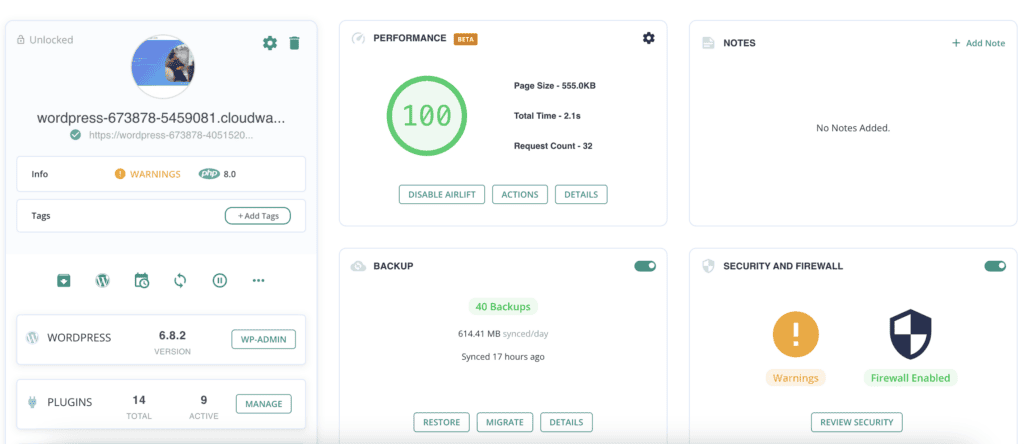Click the Backup cloud icon

(x=358, y=266)
